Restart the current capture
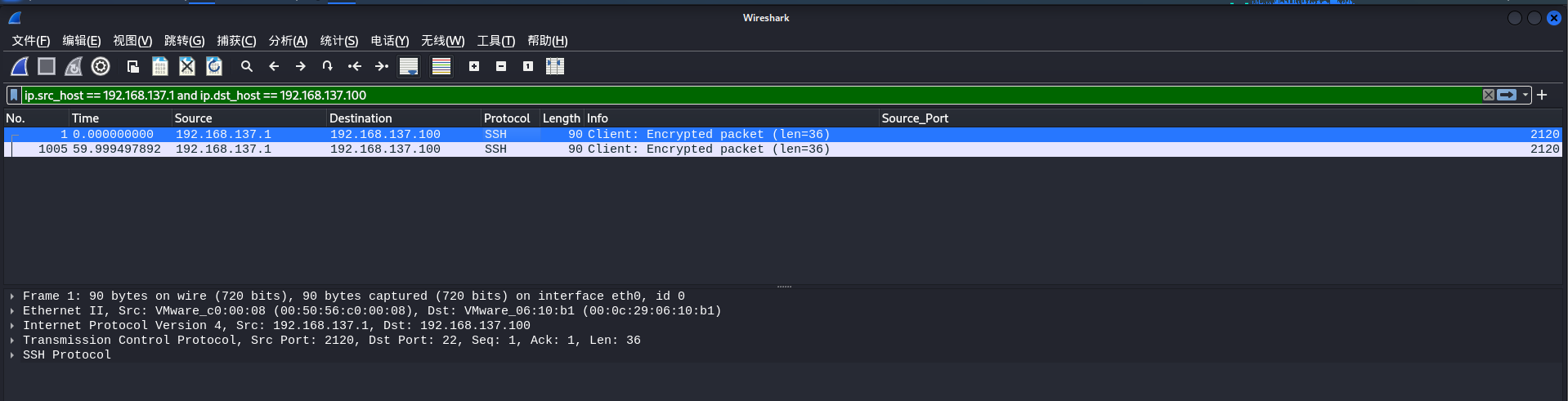1568x401 pixels. pos(74,66)
